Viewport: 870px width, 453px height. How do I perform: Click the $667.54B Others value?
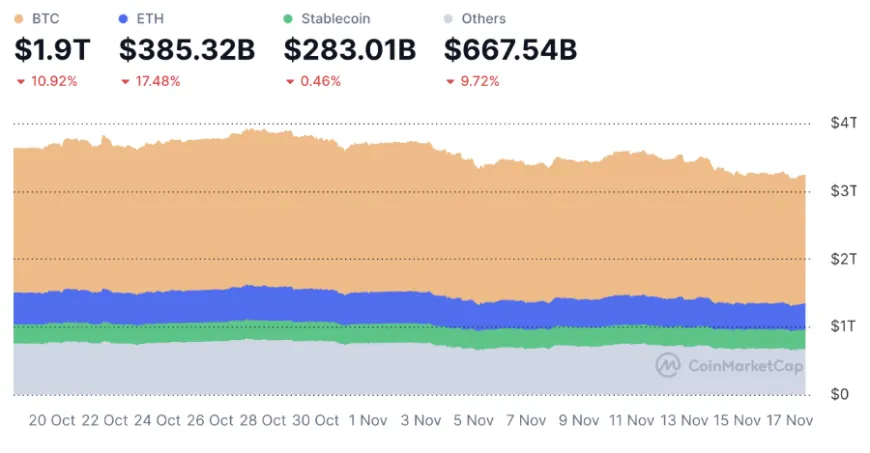510,49
